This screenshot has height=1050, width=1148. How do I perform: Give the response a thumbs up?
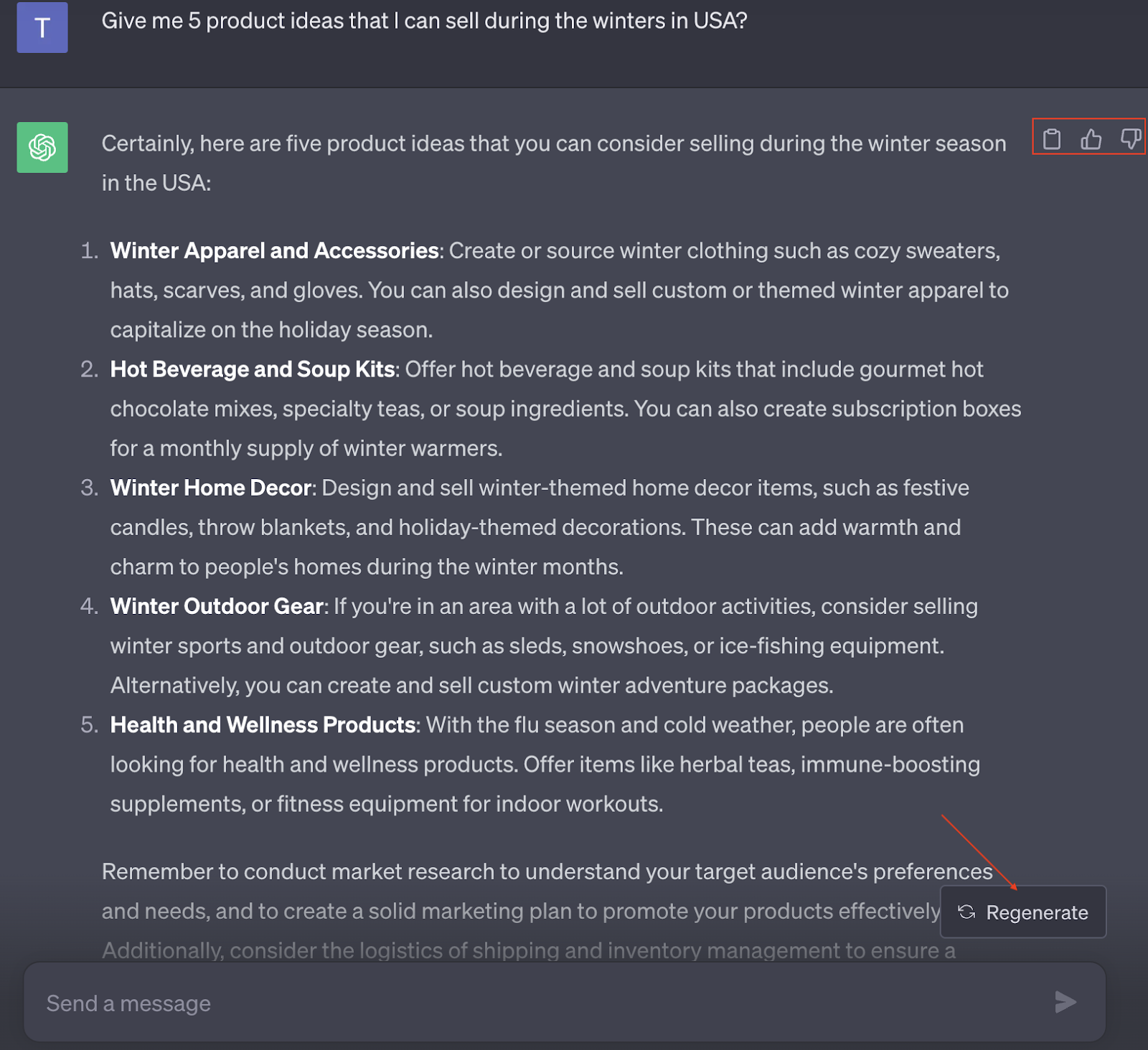point(1091,138)
